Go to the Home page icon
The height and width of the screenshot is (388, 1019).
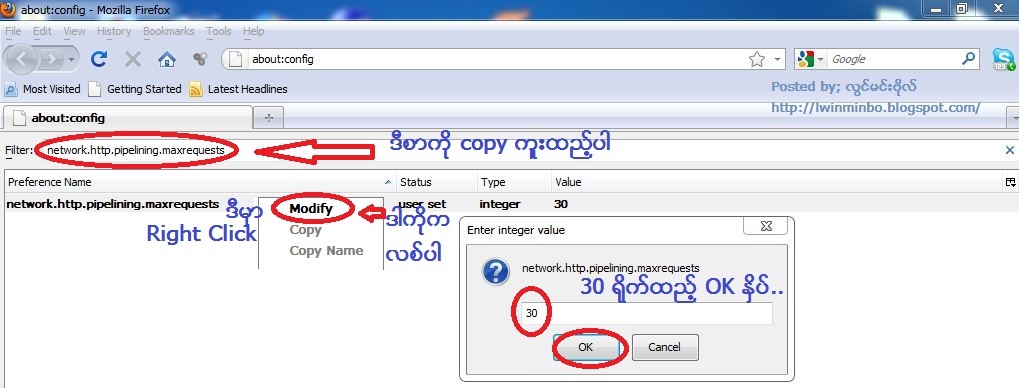(x=167, y=60)
